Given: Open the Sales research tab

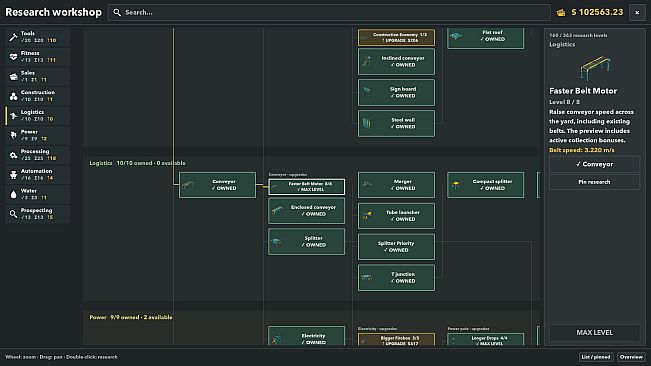Looking at the screenshot, I should 38,76.
